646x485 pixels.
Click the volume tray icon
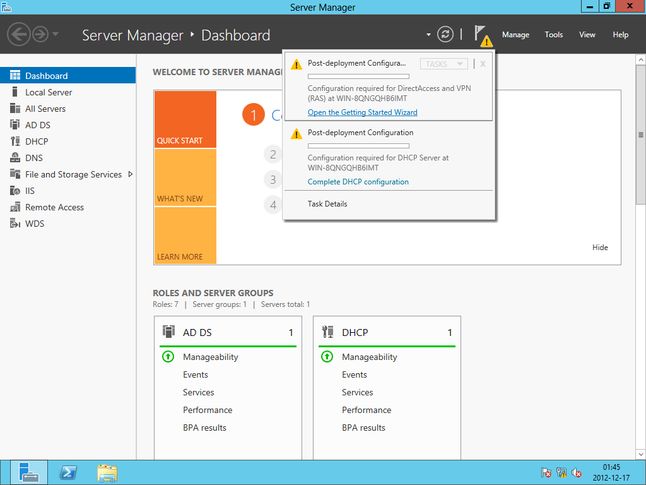576,473
